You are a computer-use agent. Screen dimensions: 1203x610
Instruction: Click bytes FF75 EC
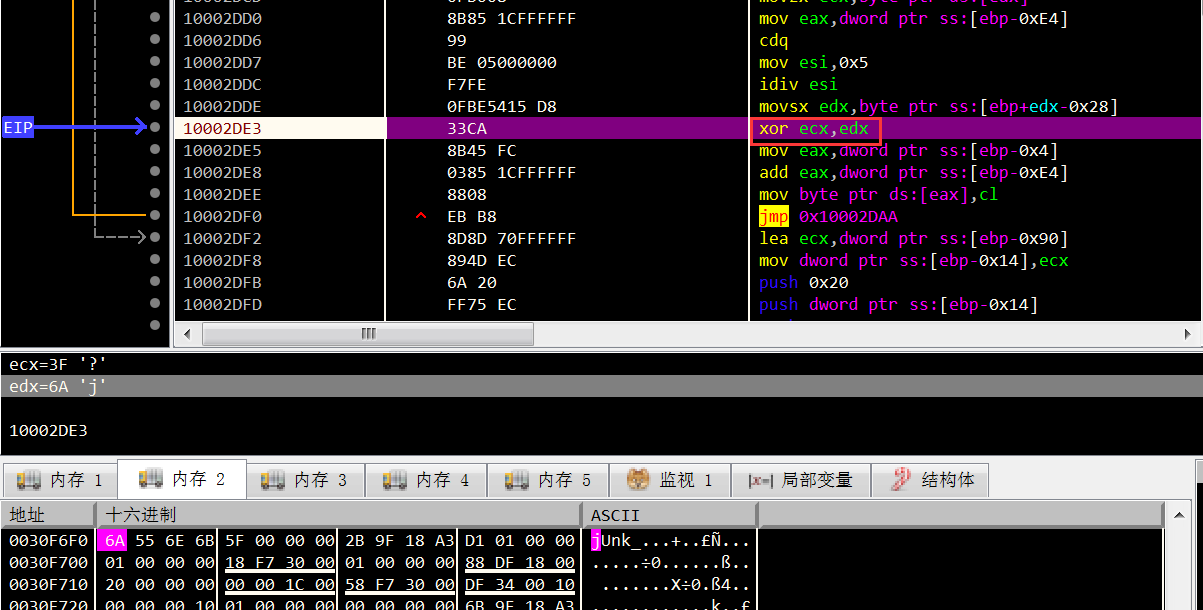482,304
